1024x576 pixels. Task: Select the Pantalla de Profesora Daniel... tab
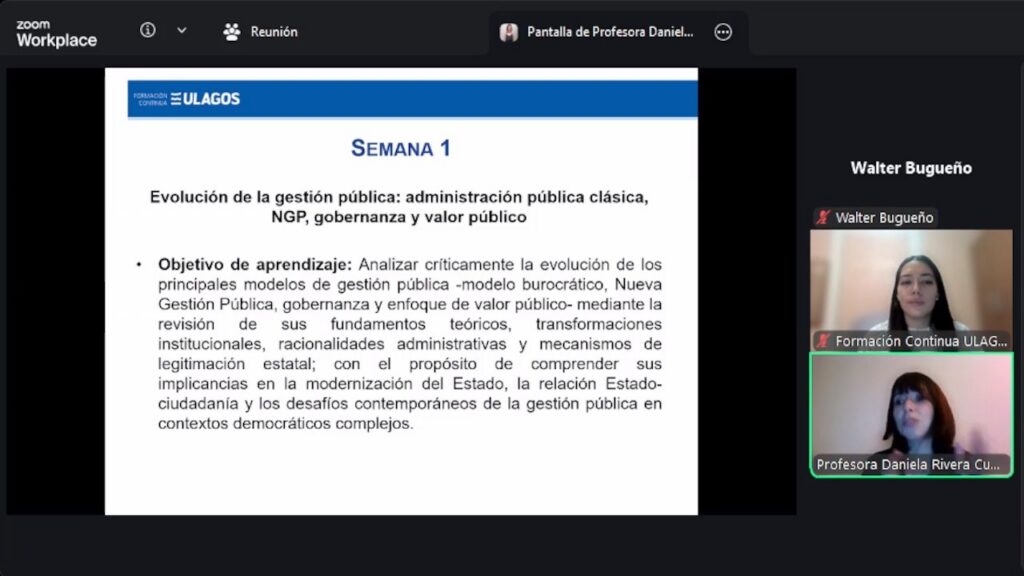610,31
